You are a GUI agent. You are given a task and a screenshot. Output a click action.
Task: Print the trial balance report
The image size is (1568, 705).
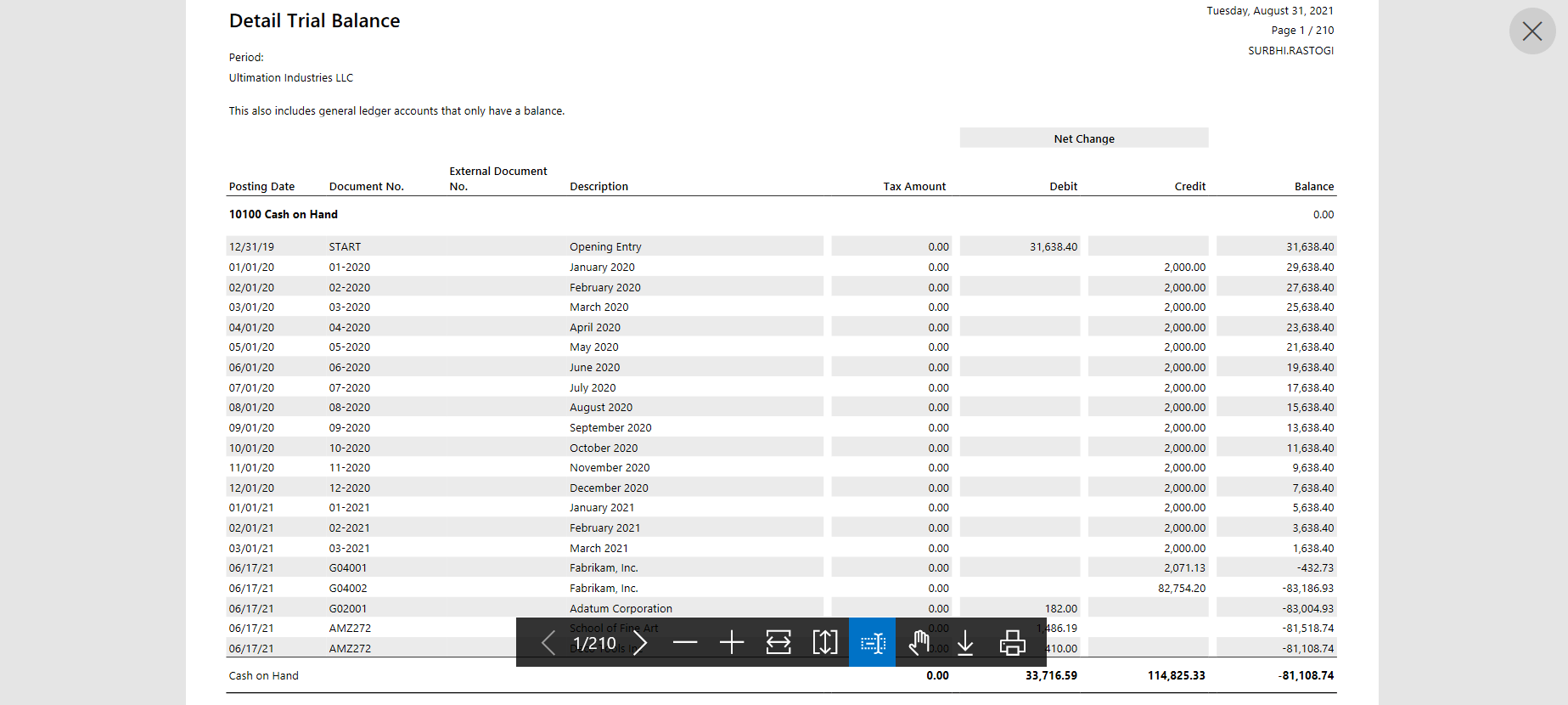tap(1012, 643)
